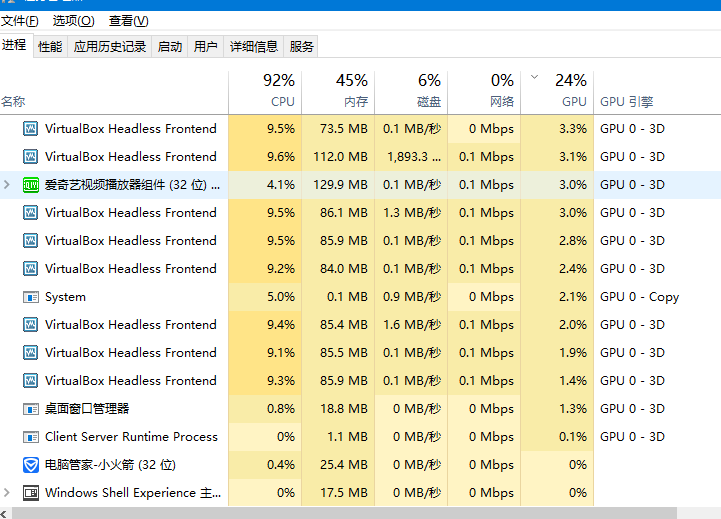Select the VirtualBox row with 86.1 MB memory
Viewport: 721px width, 519px height.
pos(130,213)
